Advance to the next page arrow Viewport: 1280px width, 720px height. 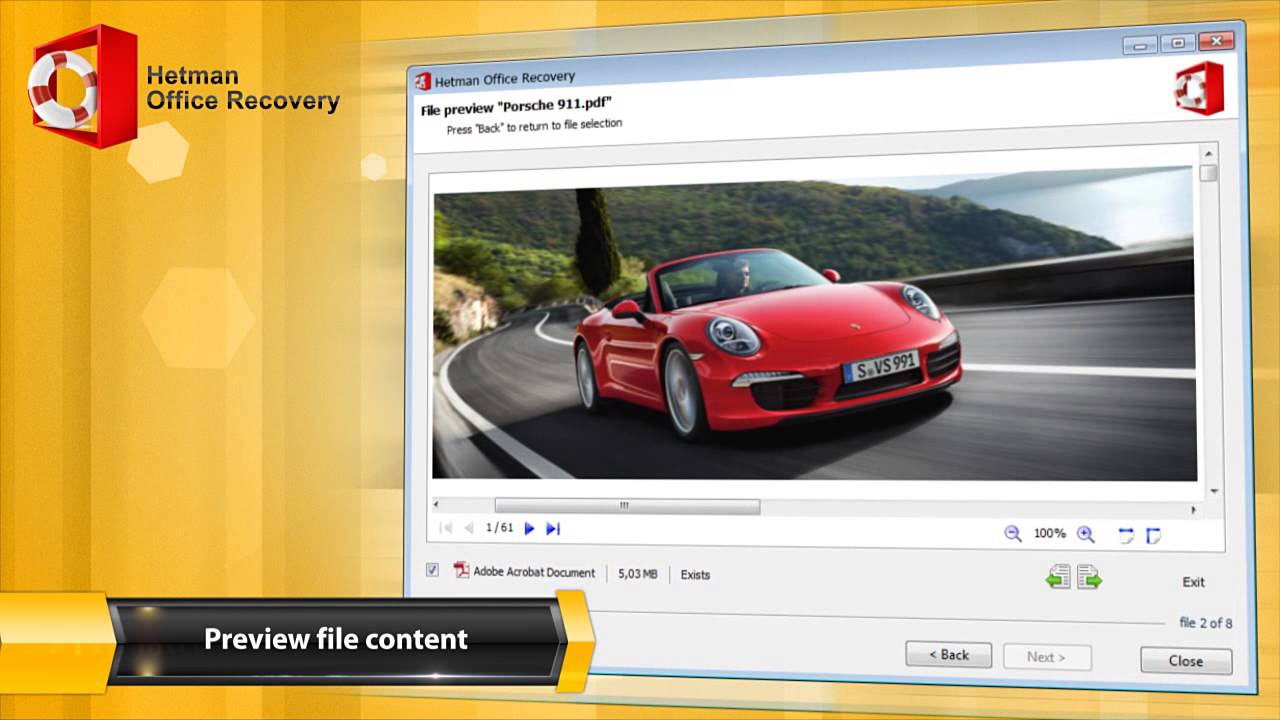[x=530, y=528]
